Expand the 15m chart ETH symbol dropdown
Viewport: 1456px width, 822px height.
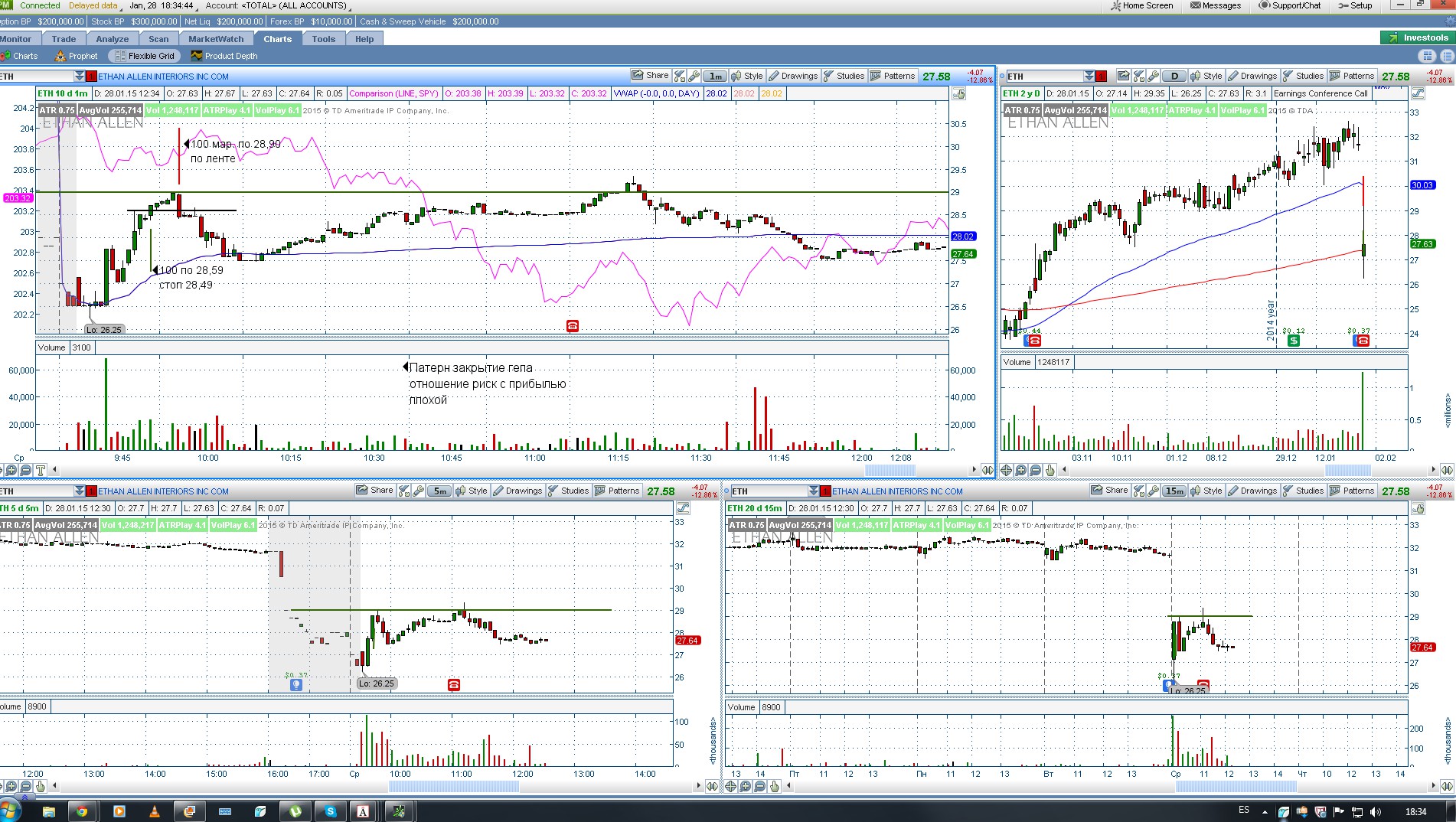click(814, 491)
